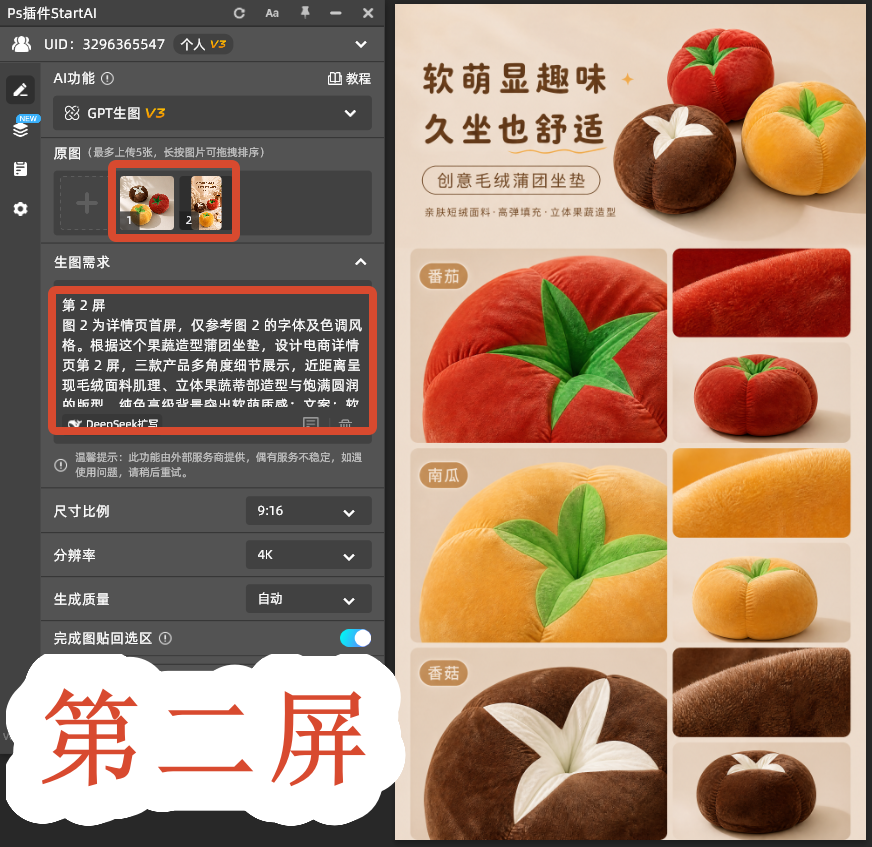The image size is (872, 847).
Task: Collapse the 生图需求 section
Action: (x=360, y=262)
